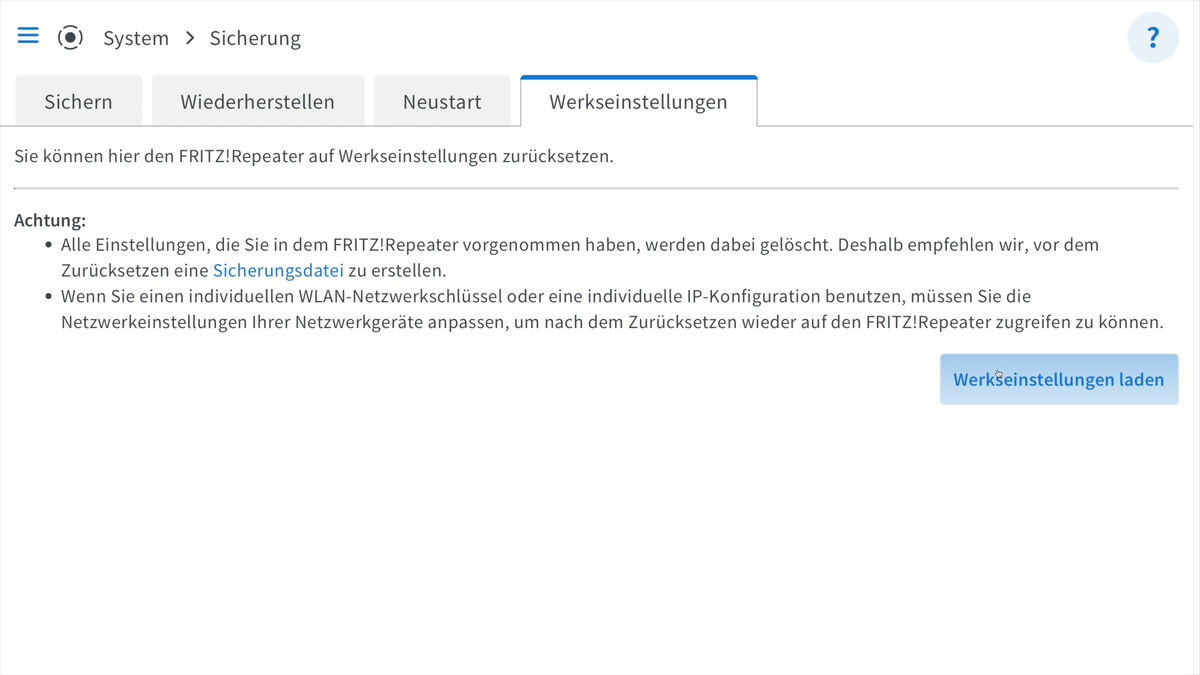Click the factory reset button

(1058, 379)
